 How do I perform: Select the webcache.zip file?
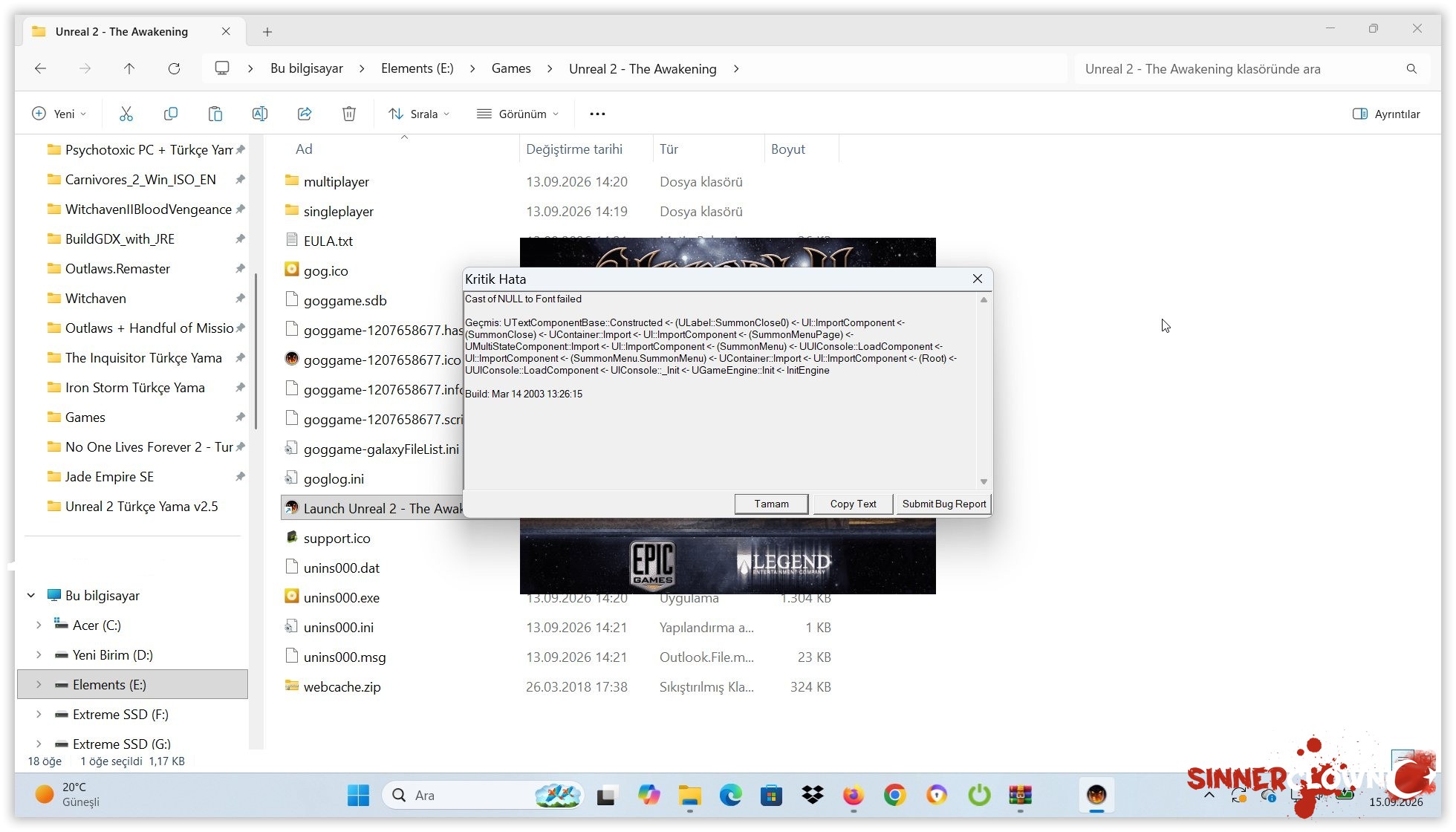[x=342, y=686]
